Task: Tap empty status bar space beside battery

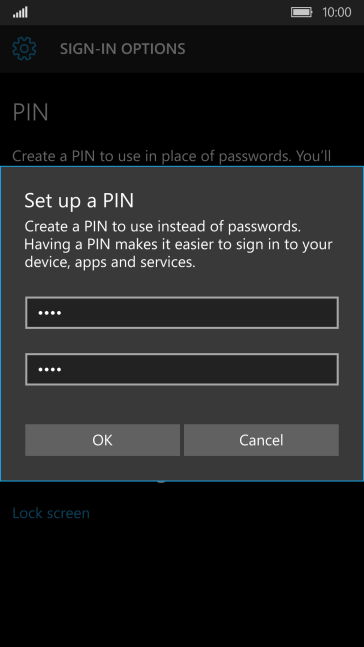Action: tap(159, 12)
